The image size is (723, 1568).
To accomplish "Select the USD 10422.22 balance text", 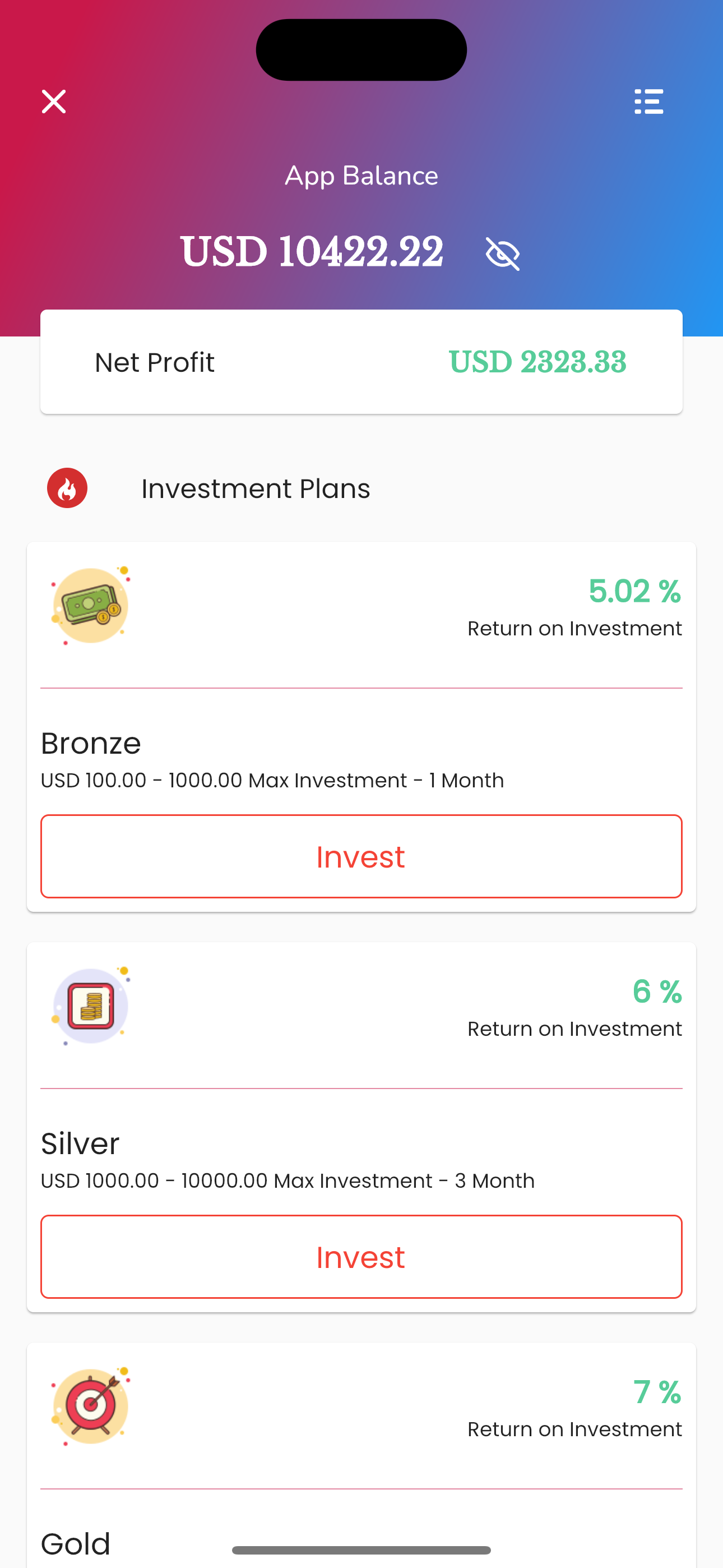I will (312, 252).
